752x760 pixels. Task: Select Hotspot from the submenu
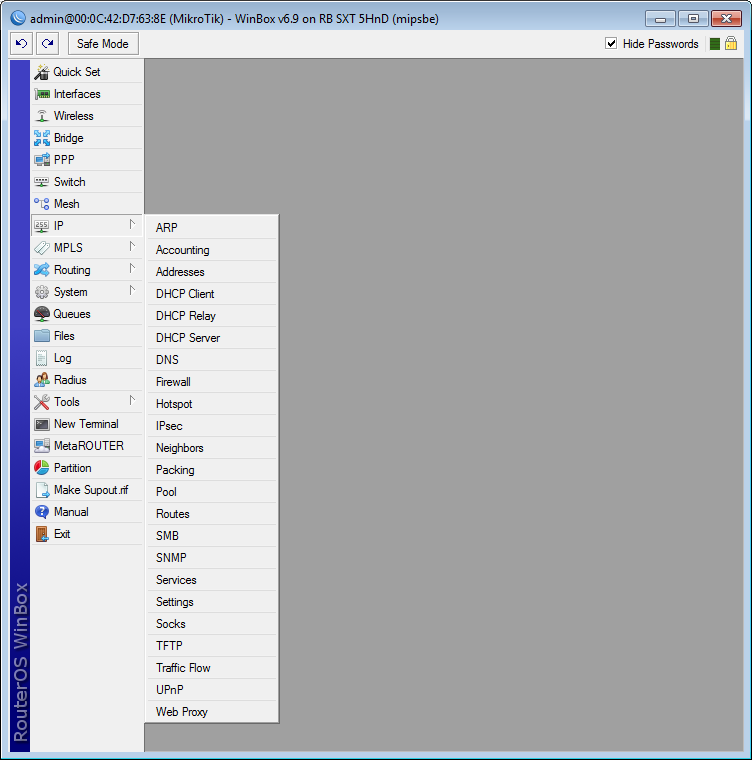pyautogui.click(x=212, y=404)
